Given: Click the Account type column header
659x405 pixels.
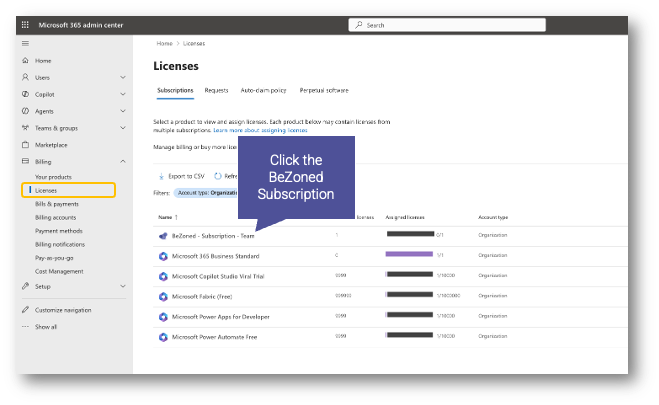Looking at the screenshot, I should pyautogui.click(x=493, y=217).
